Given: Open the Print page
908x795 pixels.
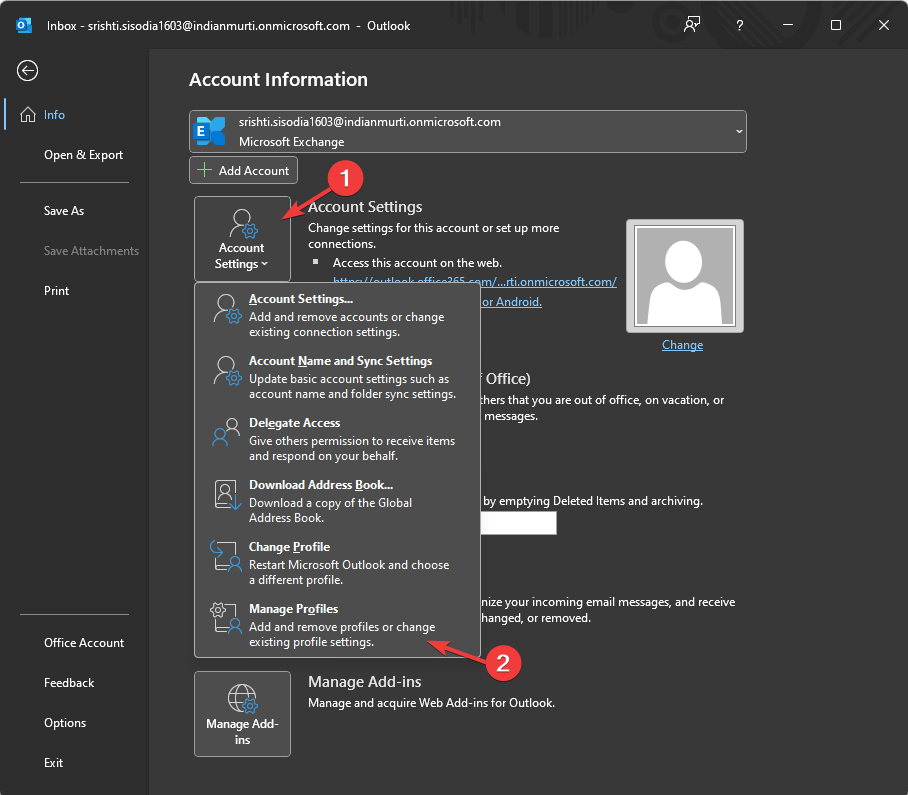Looking at the screenshot, I should pos(56,291).
